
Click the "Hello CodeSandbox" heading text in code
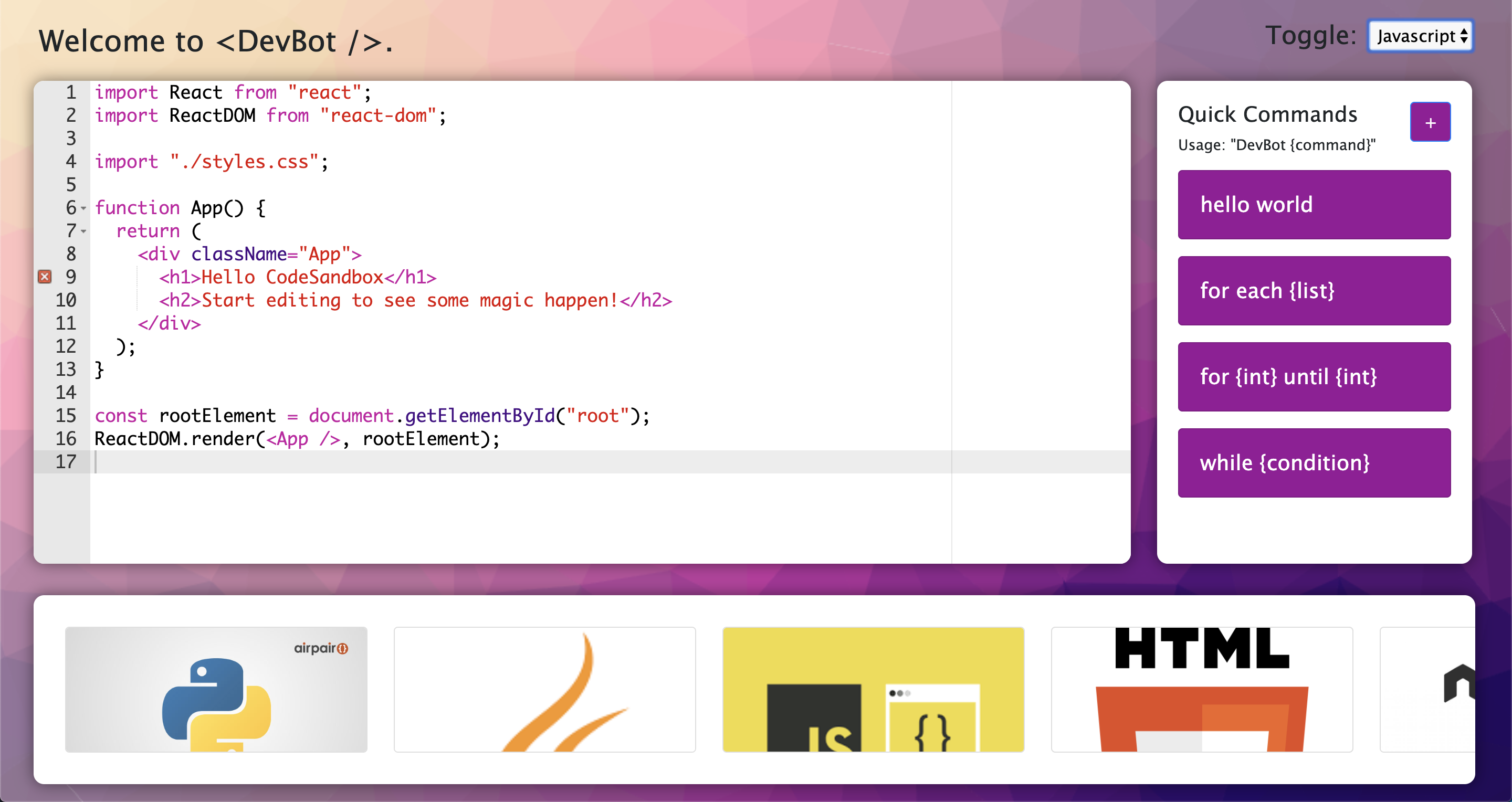(292, 277)
